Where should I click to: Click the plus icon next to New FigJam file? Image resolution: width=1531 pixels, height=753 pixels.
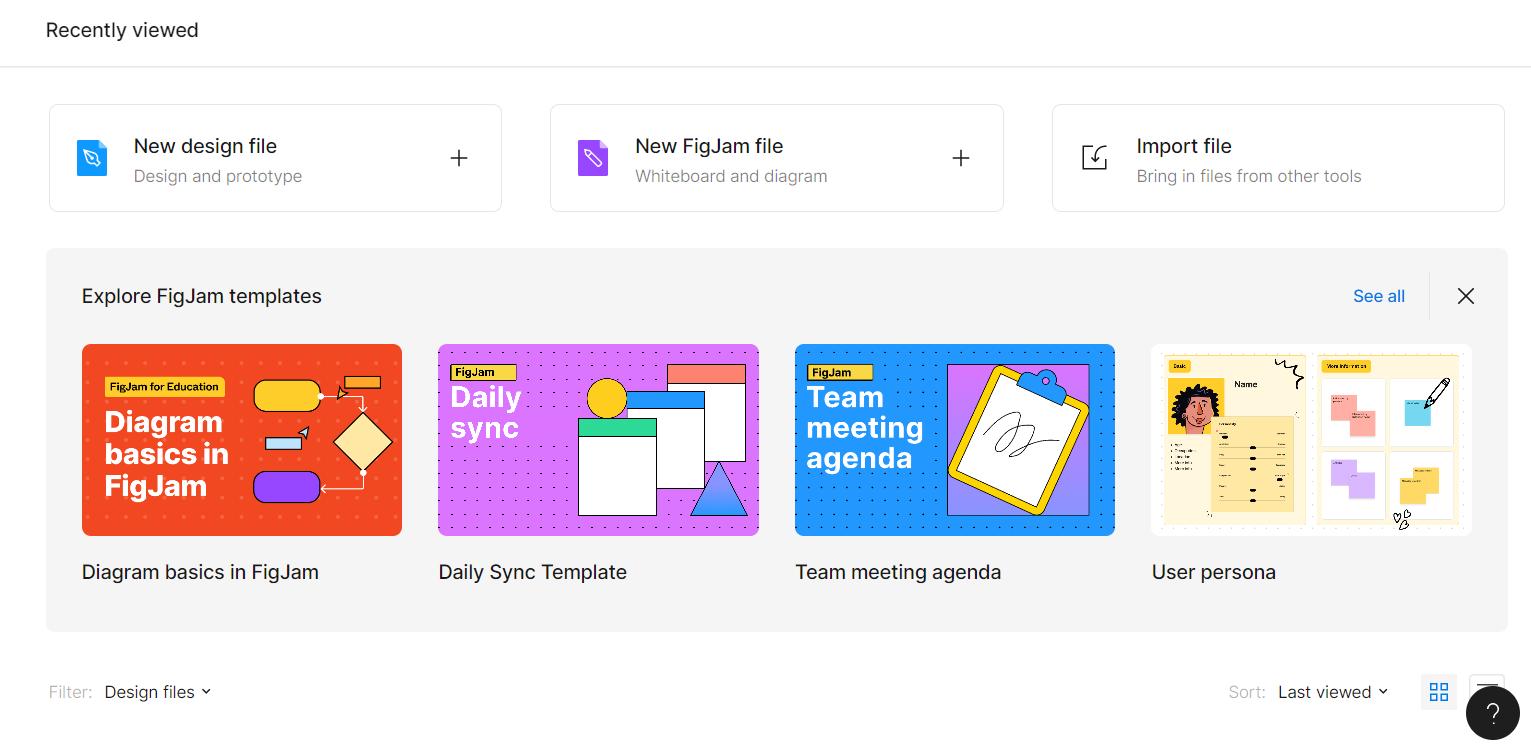(960, 157)
